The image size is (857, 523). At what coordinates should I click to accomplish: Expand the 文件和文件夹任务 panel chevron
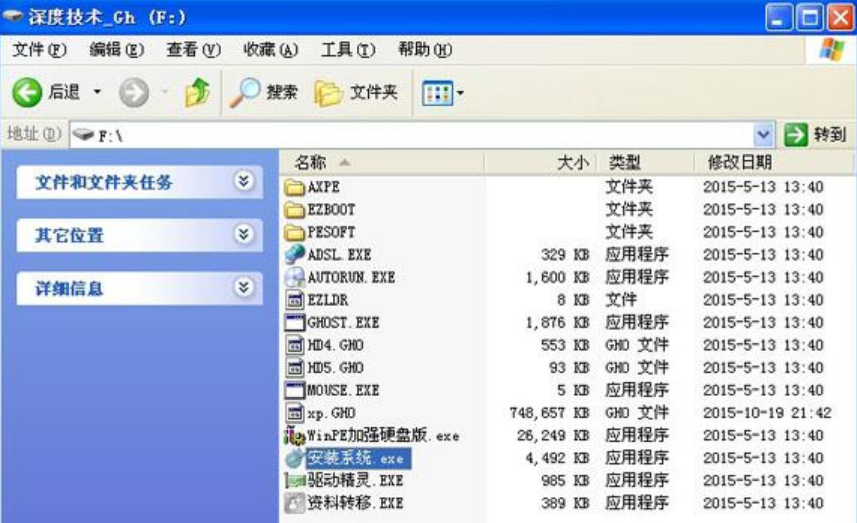coord(243,181)
